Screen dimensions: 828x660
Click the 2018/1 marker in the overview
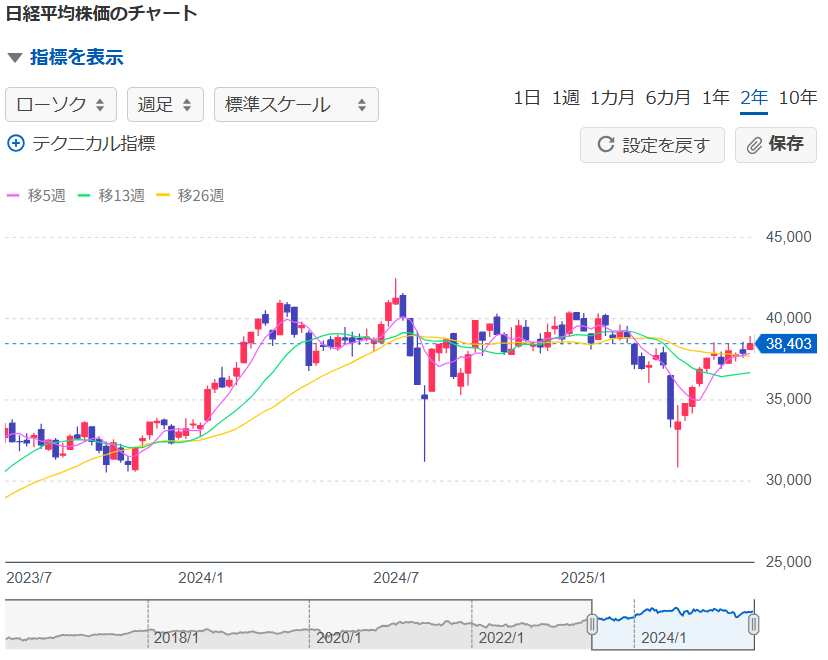176,638
